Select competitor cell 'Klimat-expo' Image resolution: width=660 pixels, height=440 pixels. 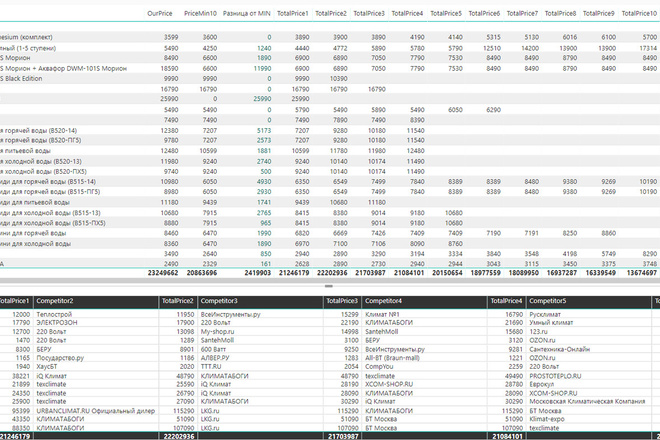click(546, 419)
